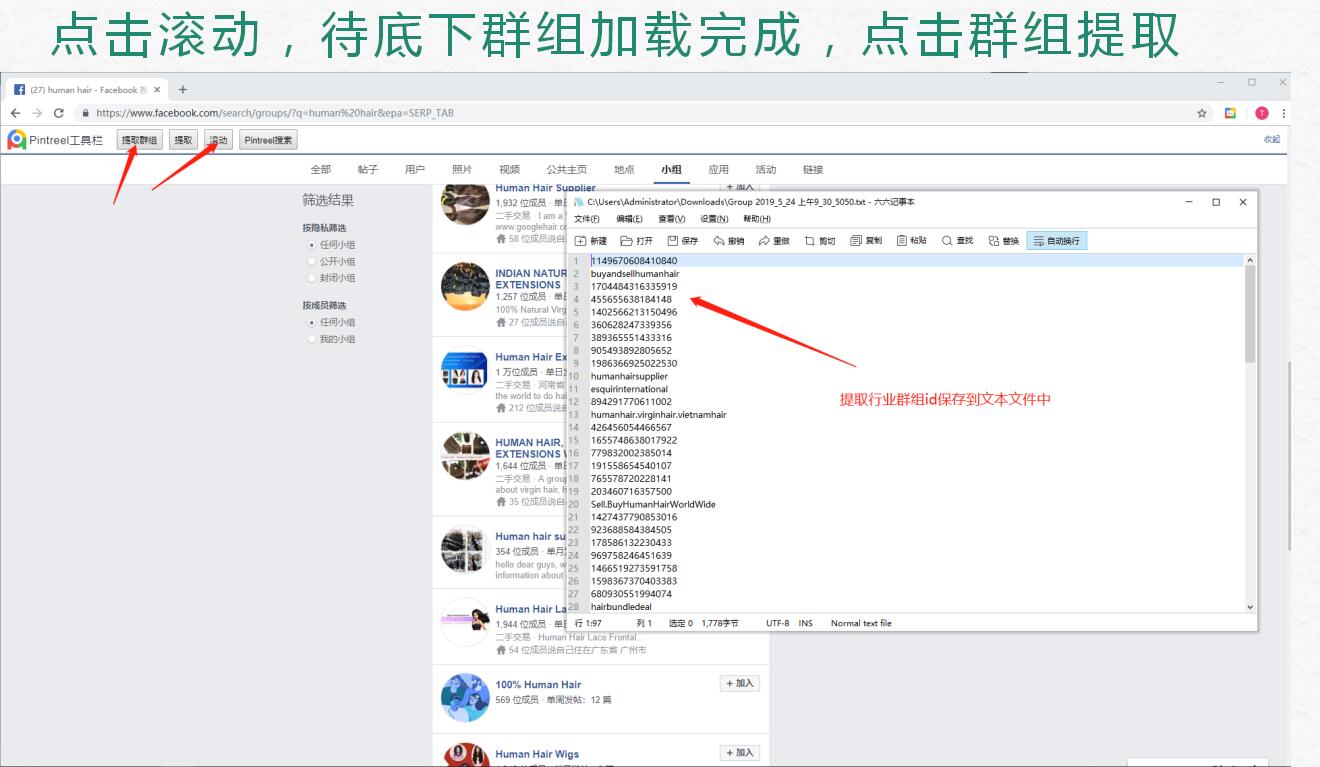
Task: Click the 滚动 button on Pintreel toolbar
Action: tap(216, 140)
